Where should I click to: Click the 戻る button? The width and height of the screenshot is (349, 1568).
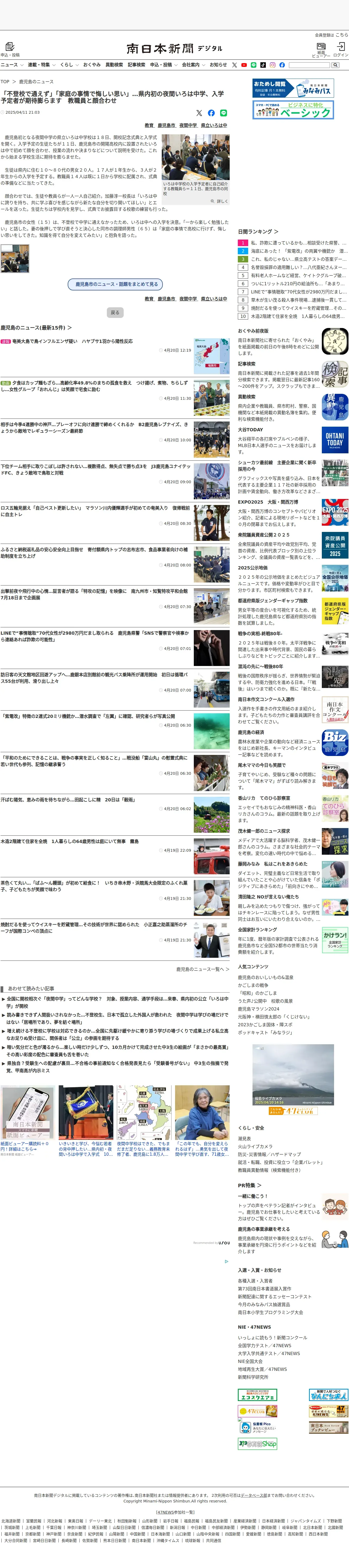[115, 312]
